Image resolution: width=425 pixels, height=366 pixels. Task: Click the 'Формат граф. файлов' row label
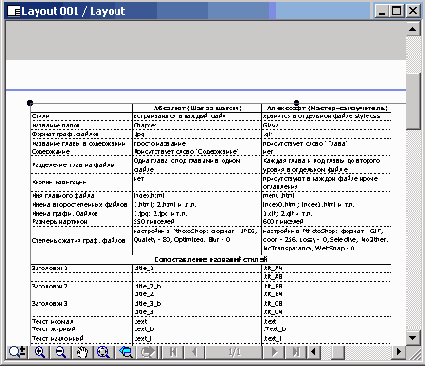pos(65,134)
